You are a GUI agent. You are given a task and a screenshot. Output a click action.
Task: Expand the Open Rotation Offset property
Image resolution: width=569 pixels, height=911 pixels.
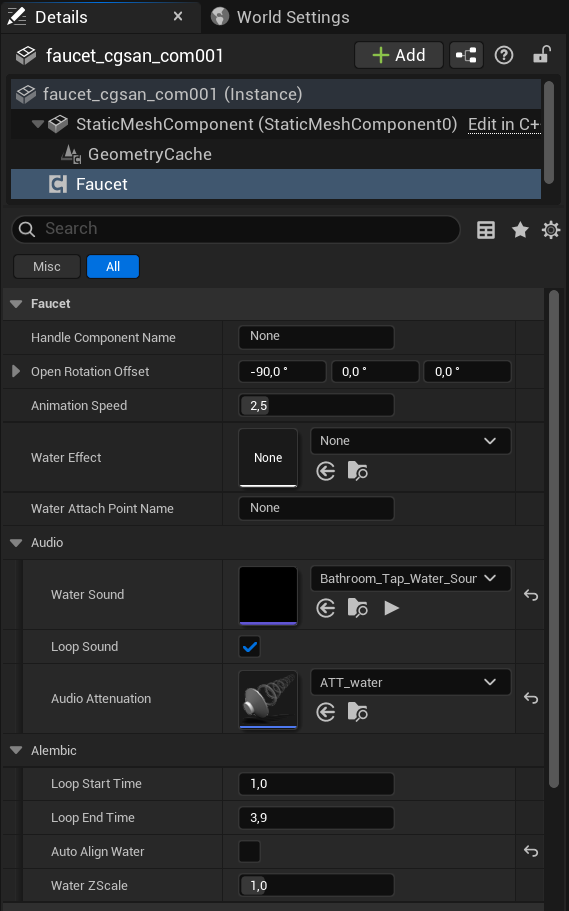16,372
